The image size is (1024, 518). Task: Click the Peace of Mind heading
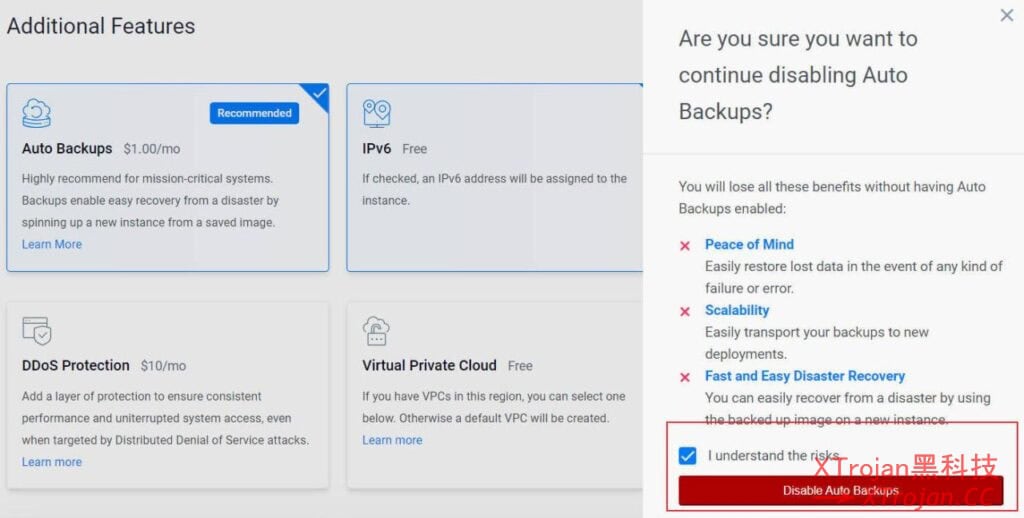click(x=749, y=244)
